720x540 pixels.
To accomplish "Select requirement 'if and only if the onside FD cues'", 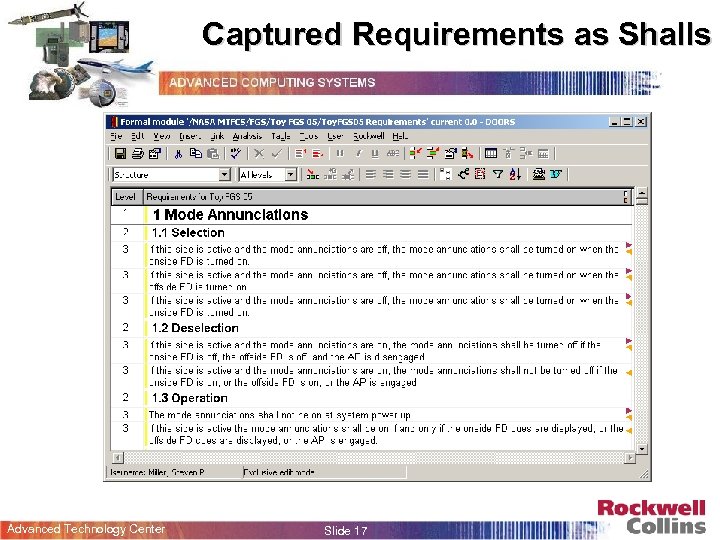I will tap(386, 434).
